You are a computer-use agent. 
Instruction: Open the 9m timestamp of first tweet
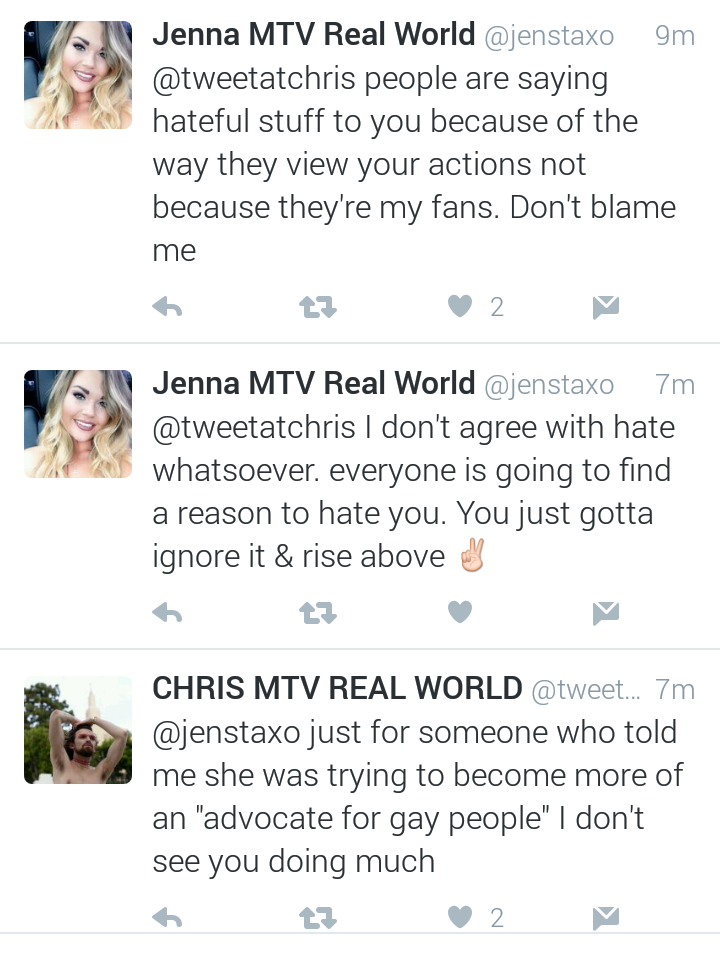tap(675, 36)
